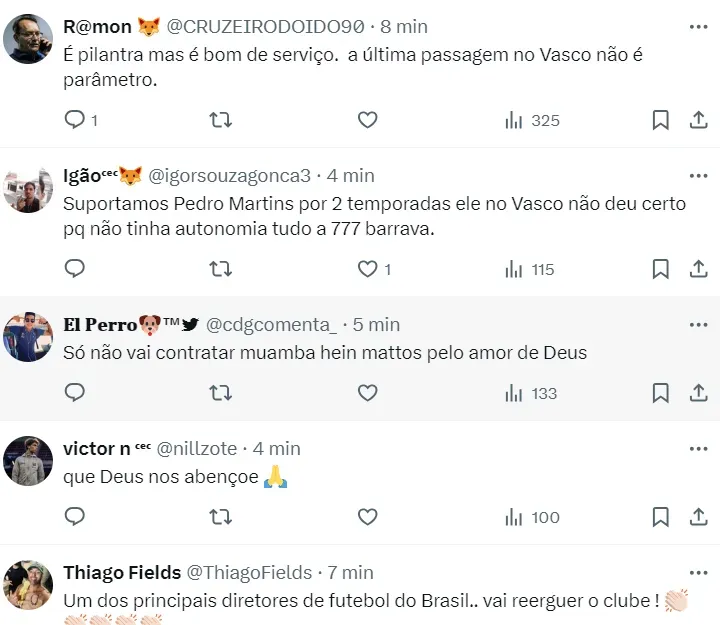The width and height of the screenshot is (720, 625).
Task: Bookmark R@mon's tweet
Action: [660, 120]
